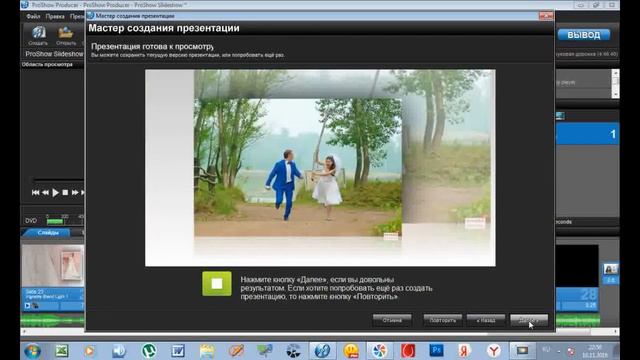
Task: Click the Открыть icon in ProShow toolbar
Action: (x=65, y=36)
